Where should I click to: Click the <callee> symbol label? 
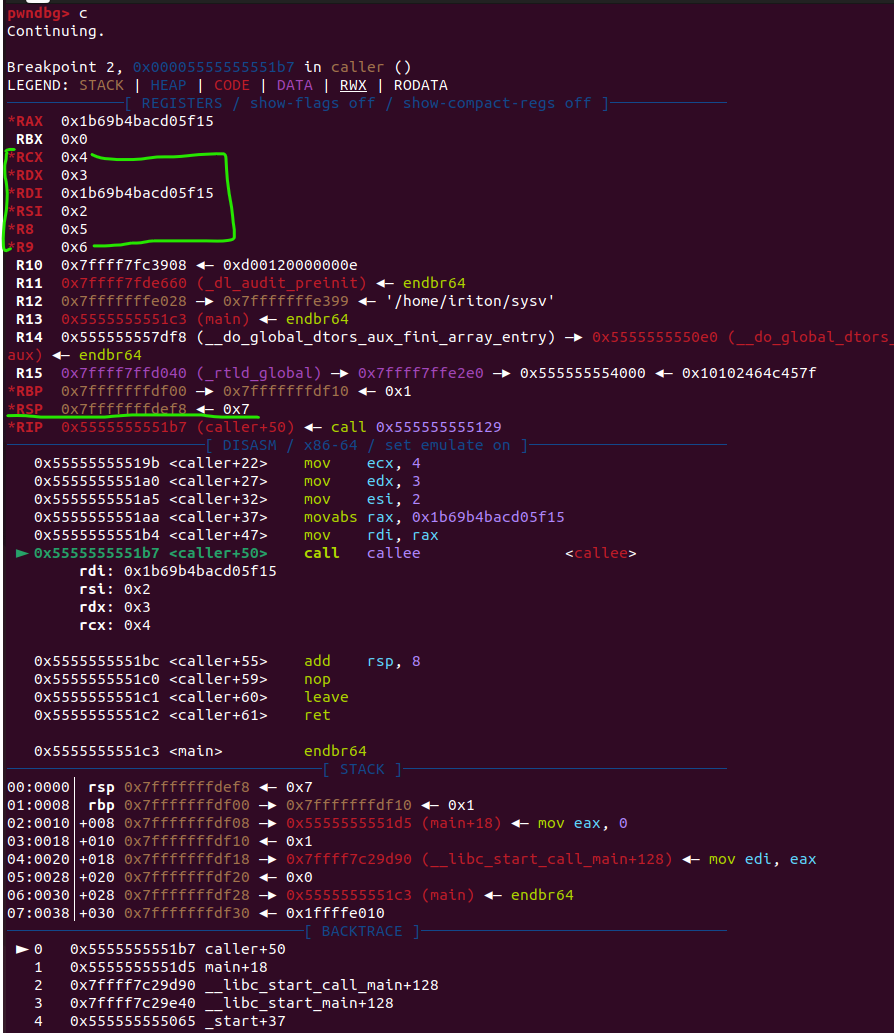pos(601,553)
